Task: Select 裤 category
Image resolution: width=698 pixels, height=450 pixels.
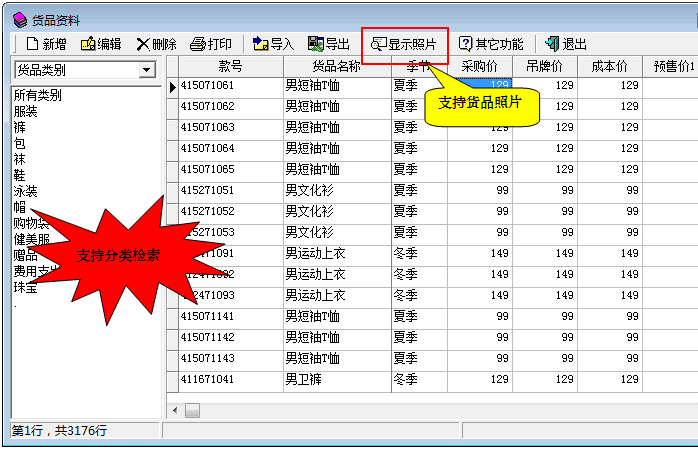Action: 20,127
